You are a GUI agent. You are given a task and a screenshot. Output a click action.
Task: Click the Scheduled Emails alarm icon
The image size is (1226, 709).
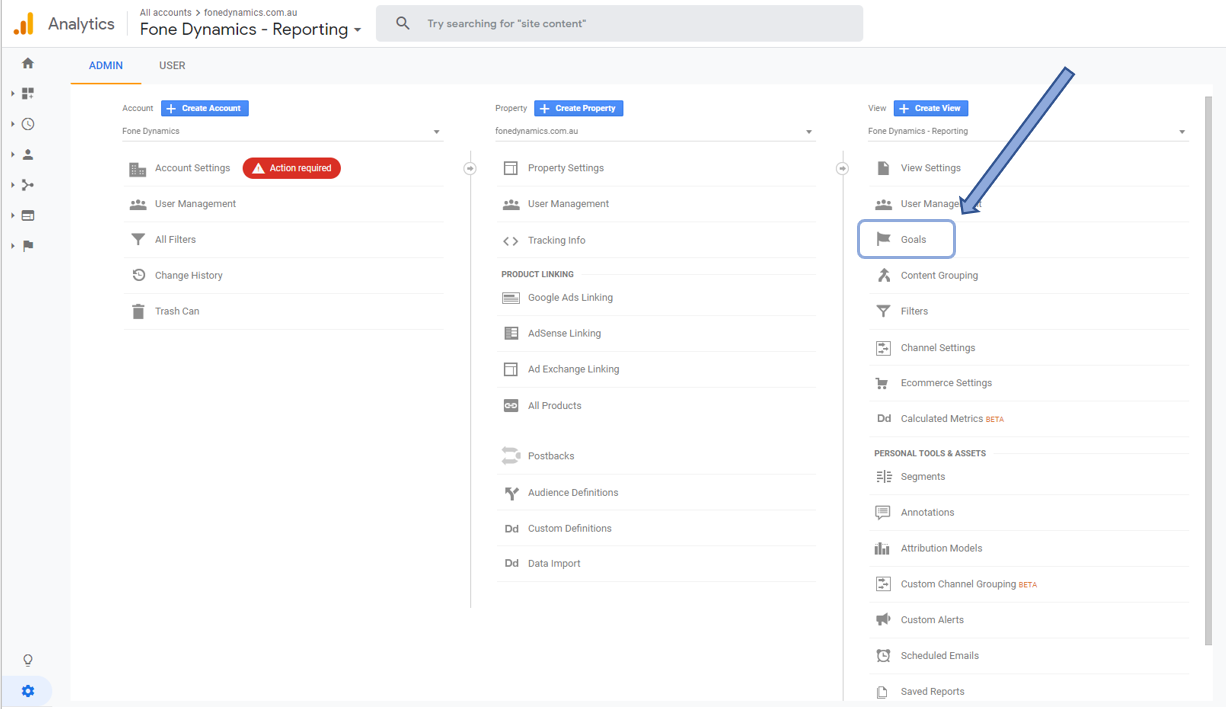pos(883,656)
